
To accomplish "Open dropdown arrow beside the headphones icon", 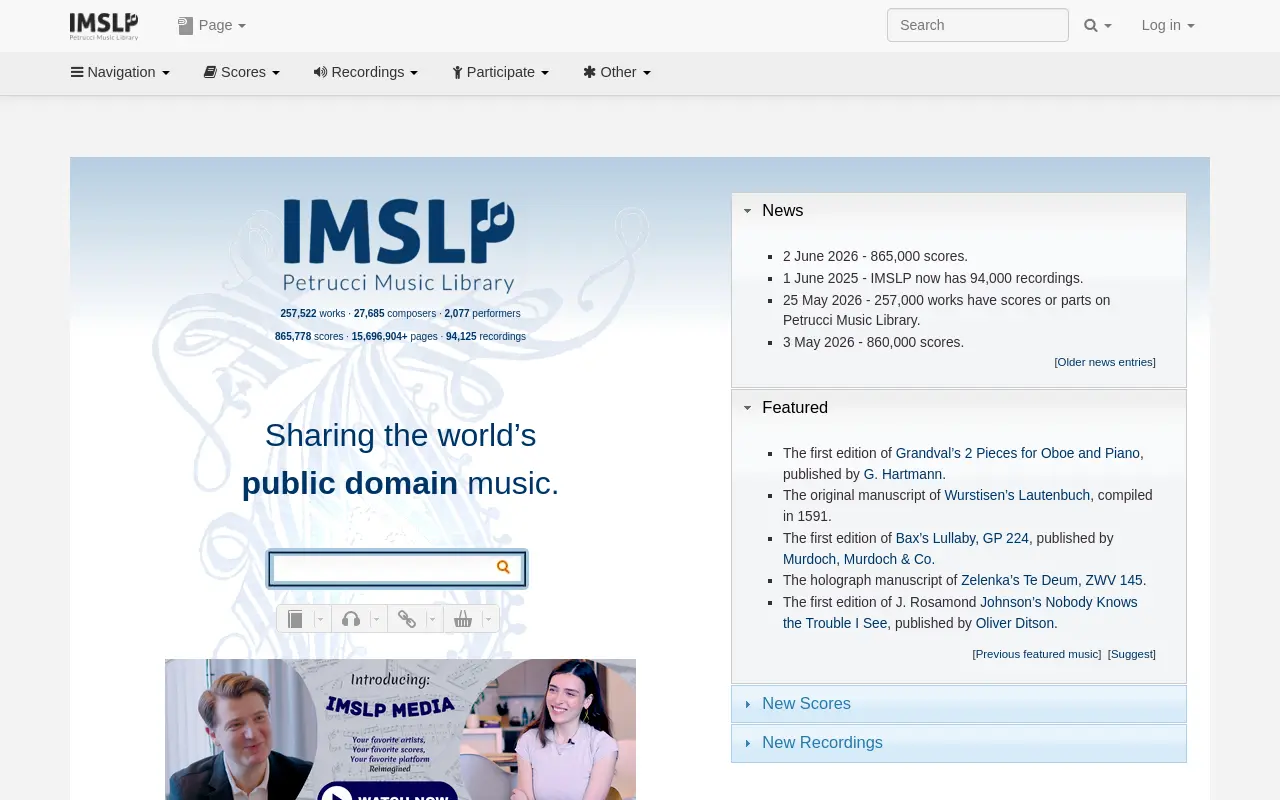I will 377,619.
